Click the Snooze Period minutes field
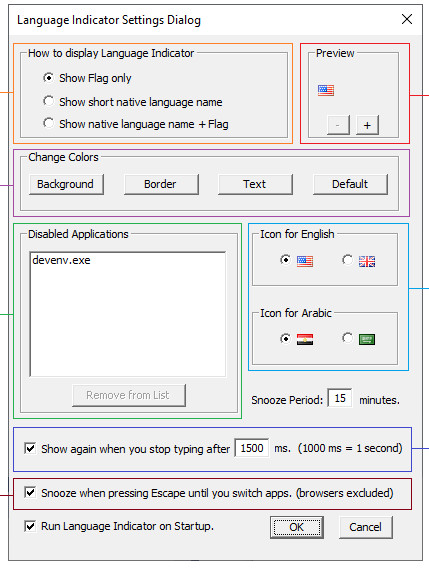The image size is (429, 568). pos(340,398)
